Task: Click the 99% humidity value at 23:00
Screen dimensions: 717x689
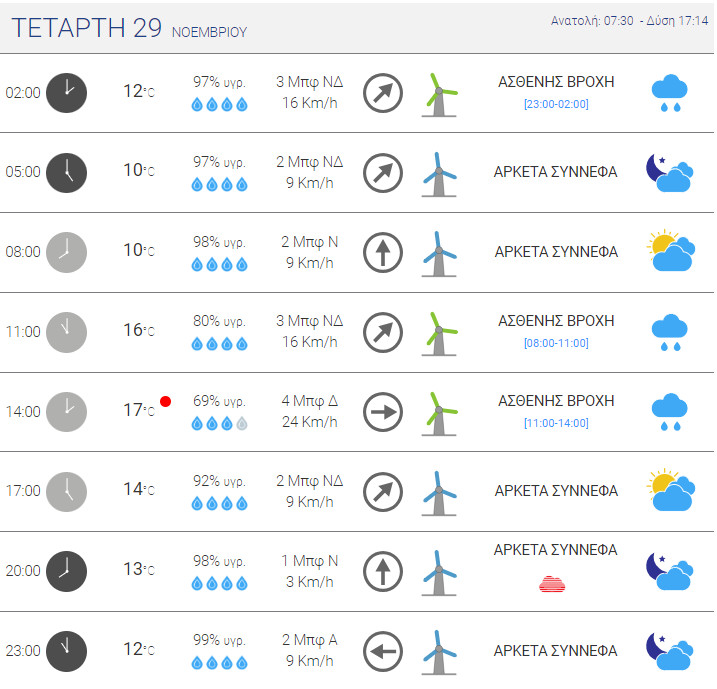Action: click(219, 640)
